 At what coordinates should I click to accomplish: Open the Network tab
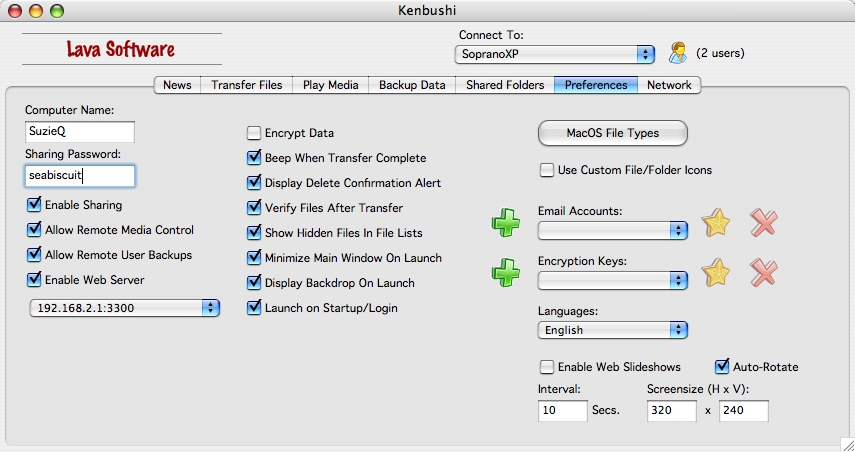pyautogui.click(x=669, y=85)
